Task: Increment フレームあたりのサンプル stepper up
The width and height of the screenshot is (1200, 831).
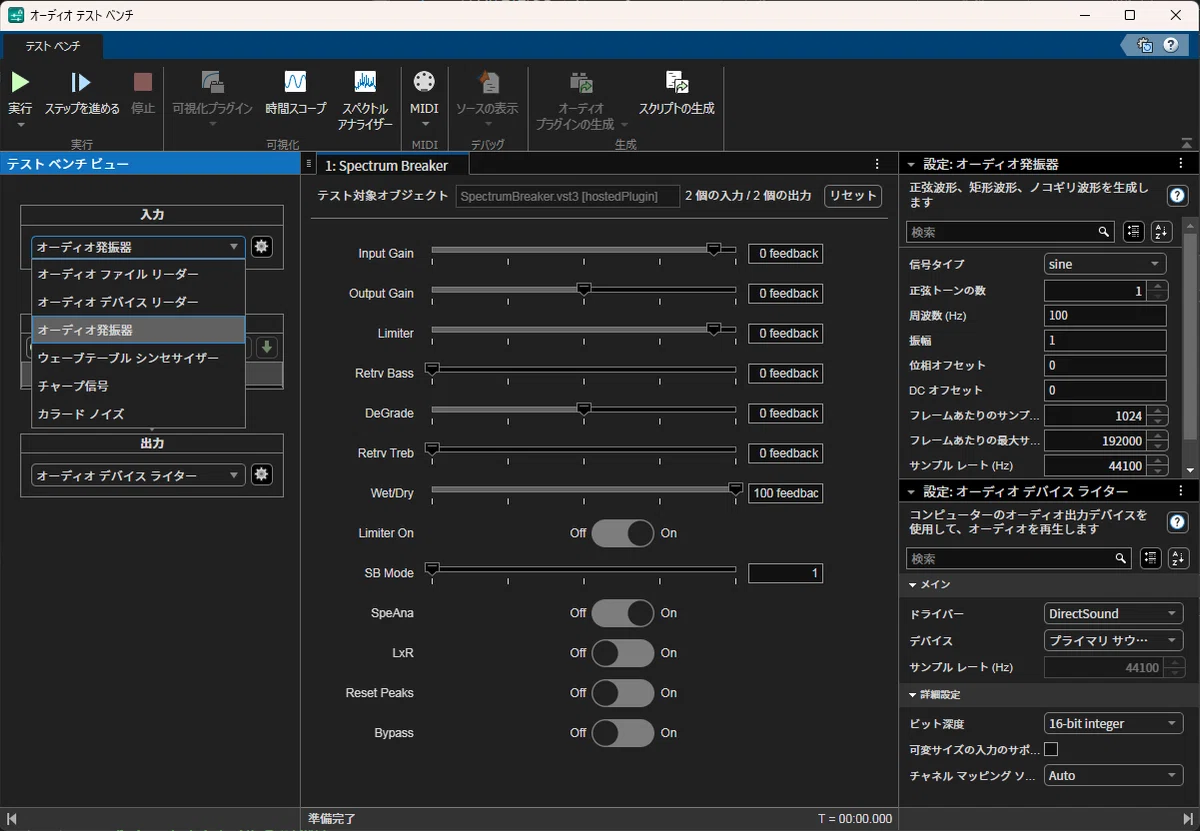Action: click(1157, 410)
